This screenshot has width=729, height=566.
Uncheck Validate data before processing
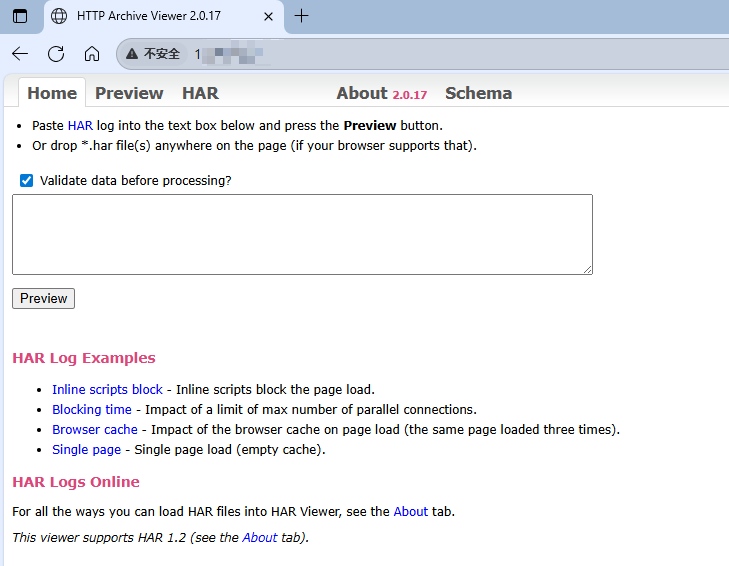pos(27,180)
